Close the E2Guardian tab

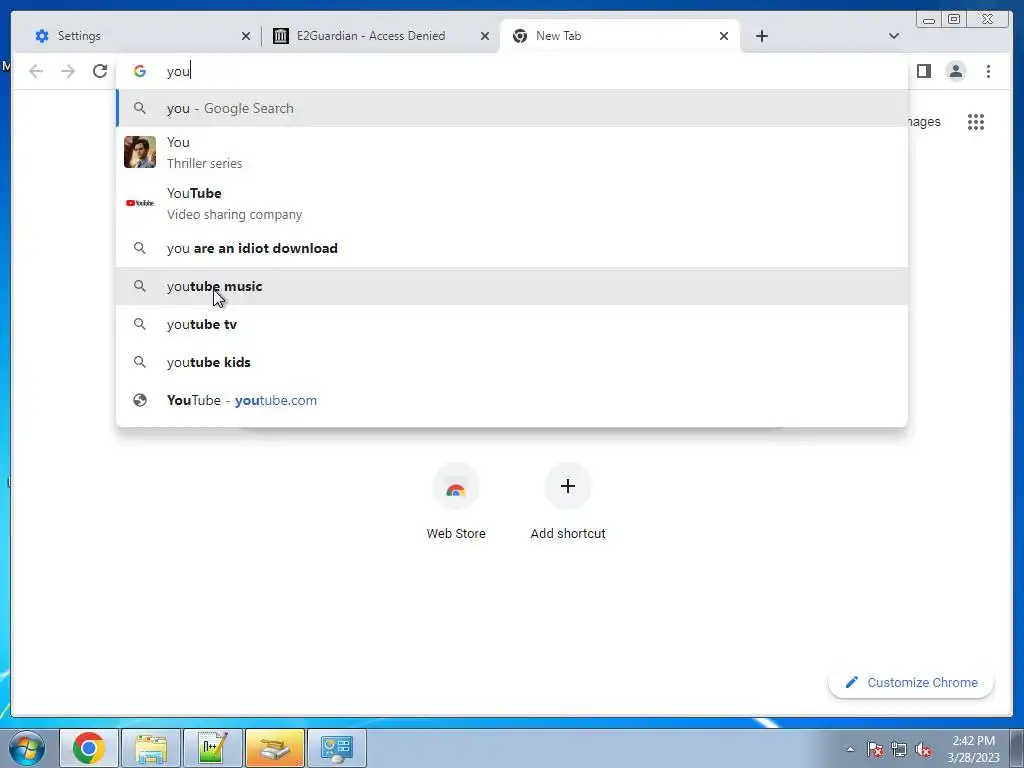pyautogui.click(x=485, y=36)
